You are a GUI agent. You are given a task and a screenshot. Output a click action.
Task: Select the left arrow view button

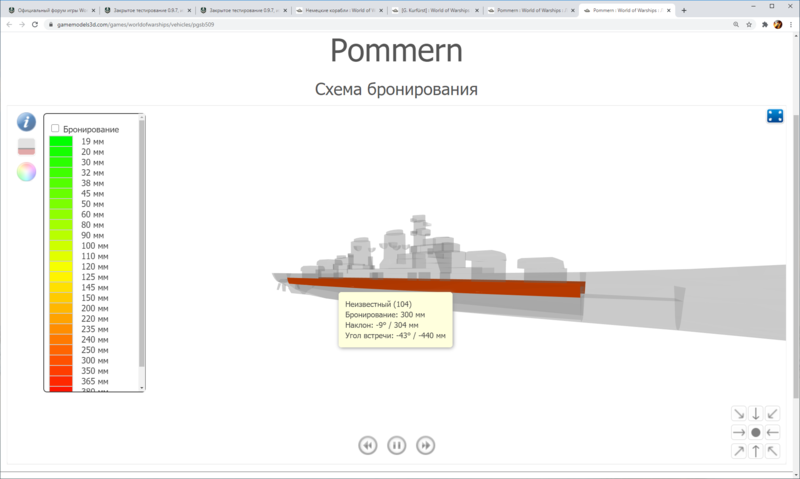pyautogui.click(x=774, y=433)
